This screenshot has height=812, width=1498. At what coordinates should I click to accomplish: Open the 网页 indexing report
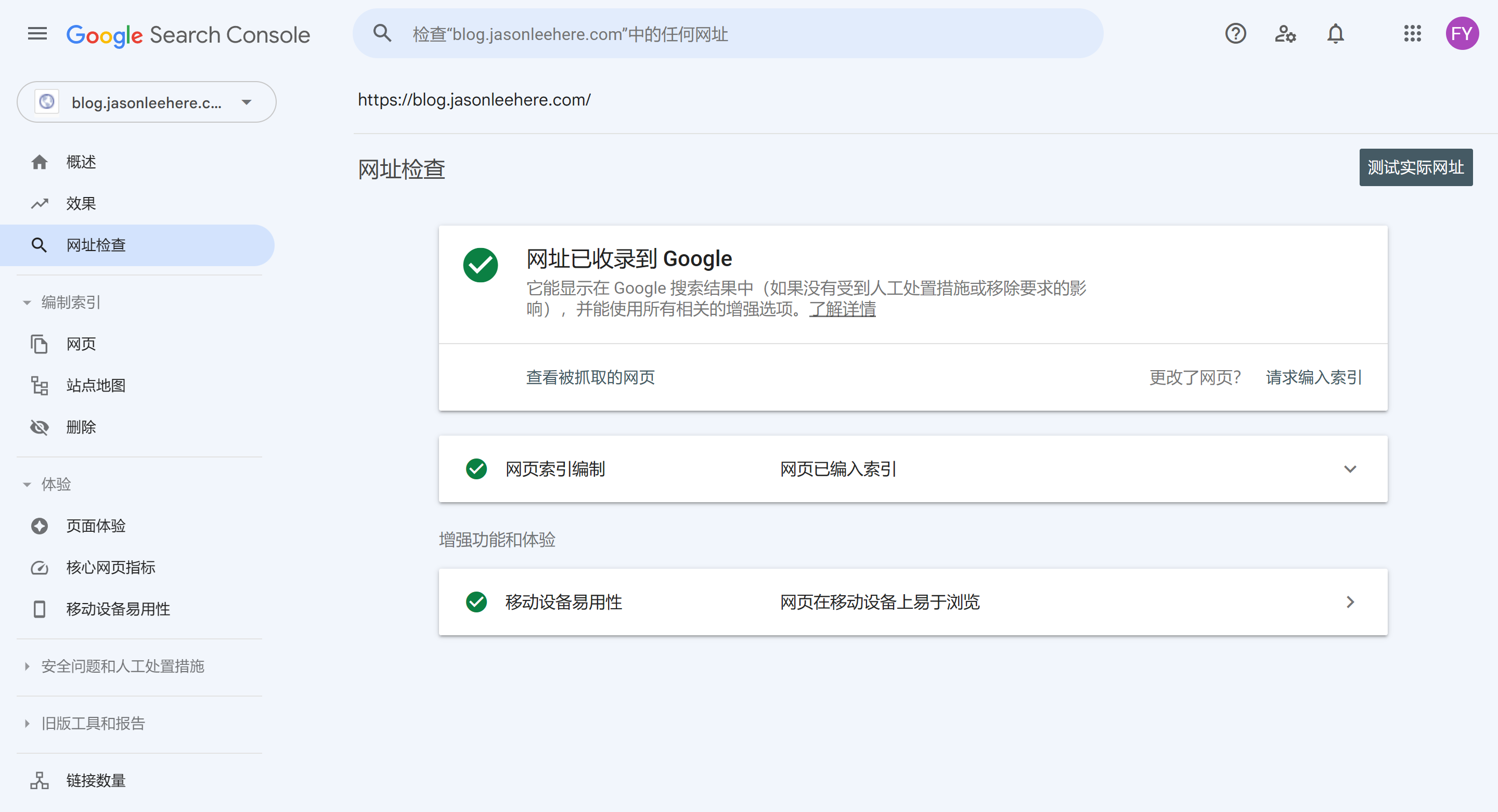pyautogui.click(x=137, y=344)
